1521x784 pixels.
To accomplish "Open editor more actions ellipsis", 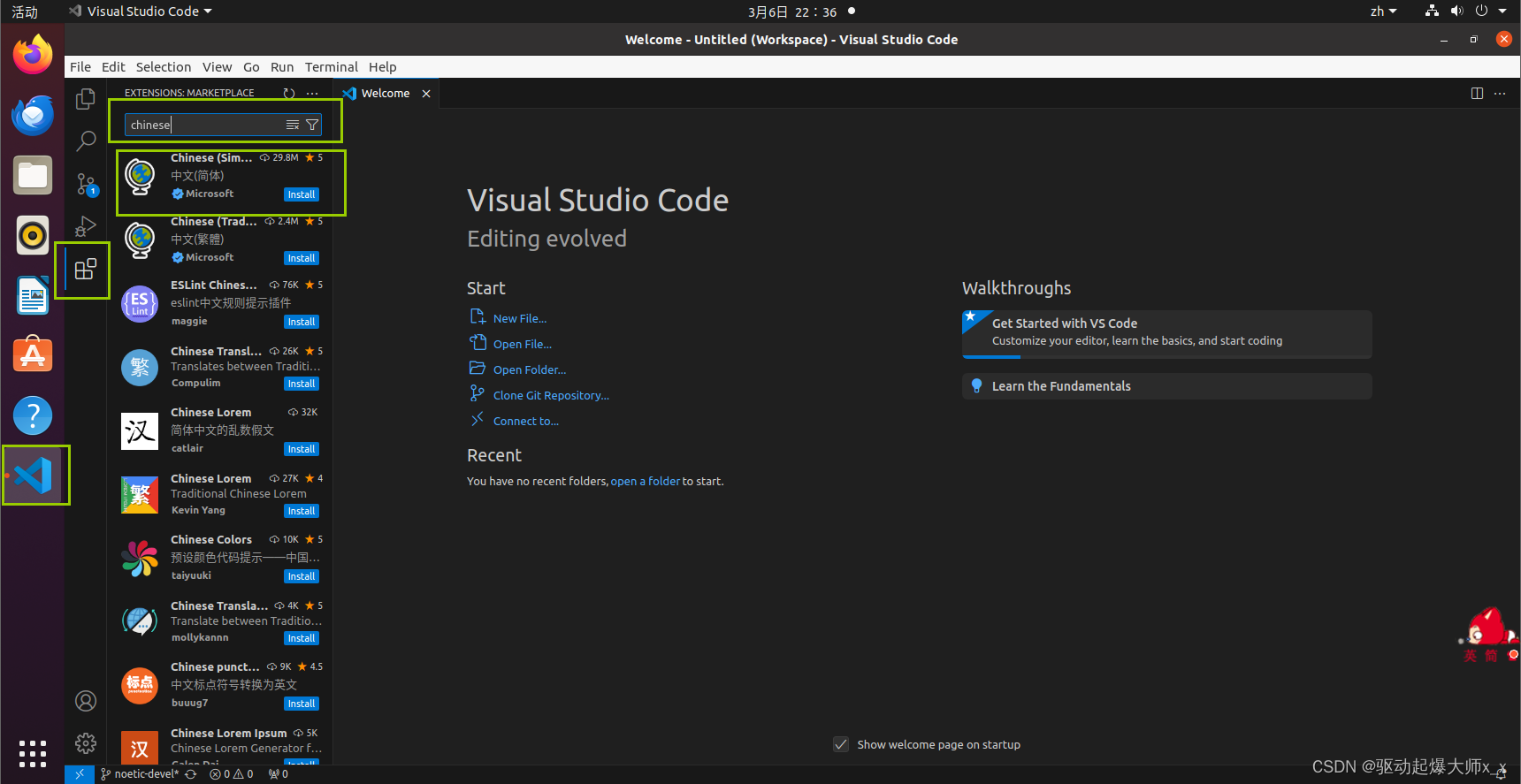I will [1500, 94].
